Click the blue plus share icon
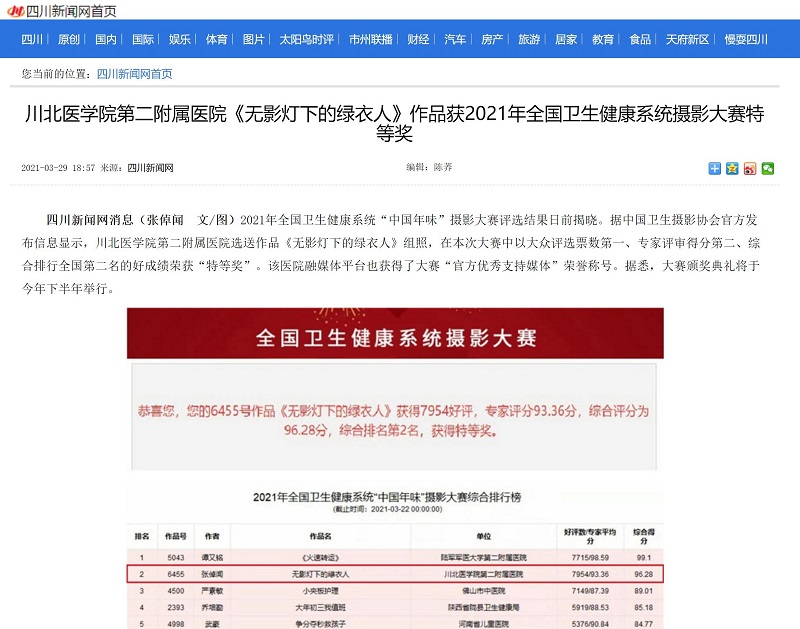Viewport: 800px width, 629px height. 714,168
